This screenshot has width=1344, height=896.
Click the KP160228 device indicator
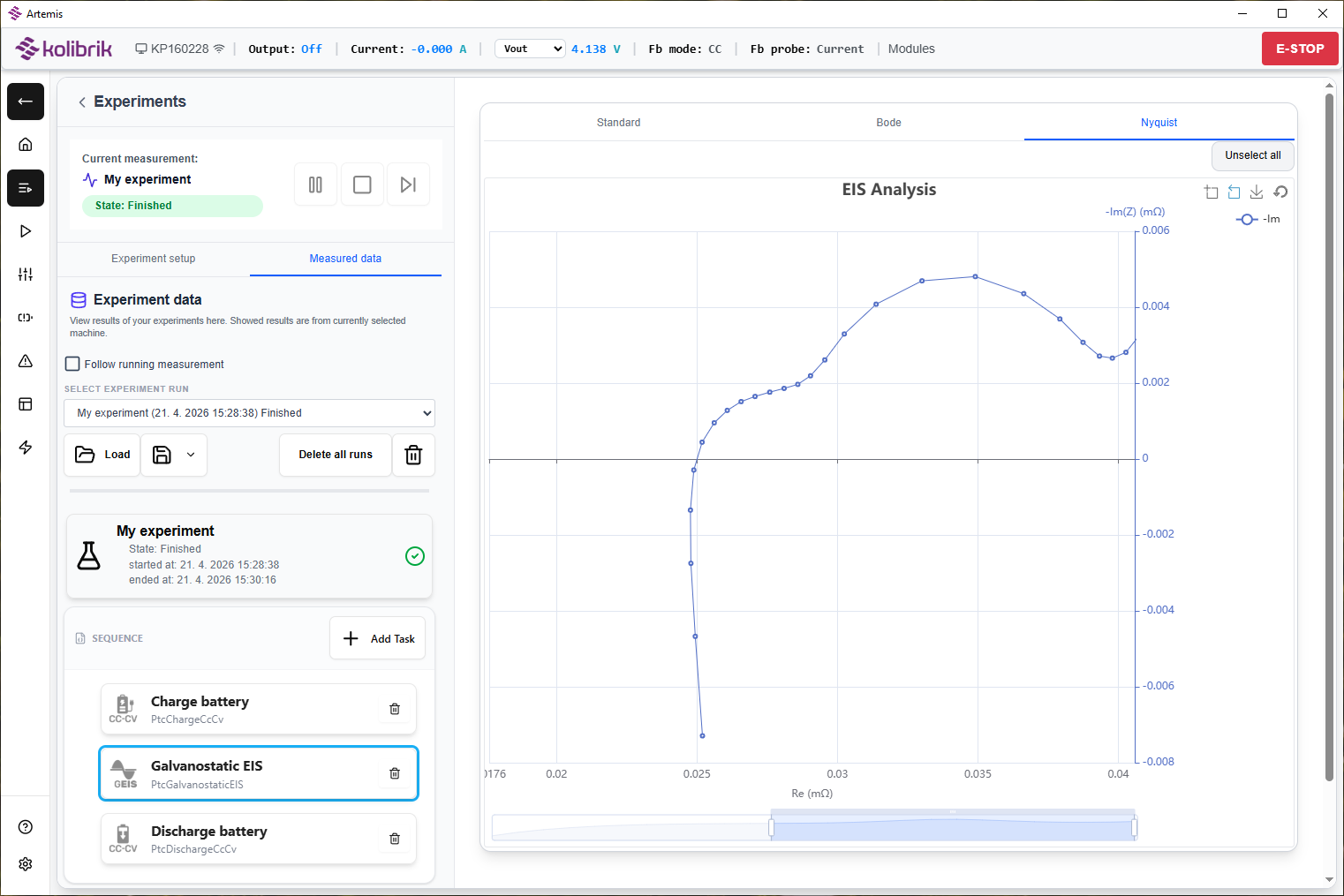coord(179,49)
